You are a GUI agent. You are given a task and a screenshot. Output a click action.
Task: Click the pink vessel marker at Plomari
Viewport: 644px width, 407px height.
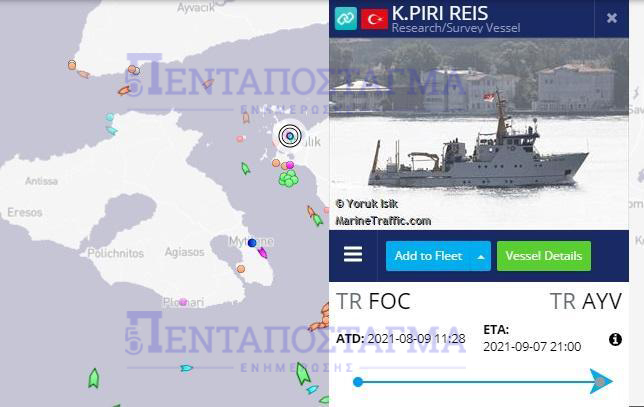(x=183, y=302)
